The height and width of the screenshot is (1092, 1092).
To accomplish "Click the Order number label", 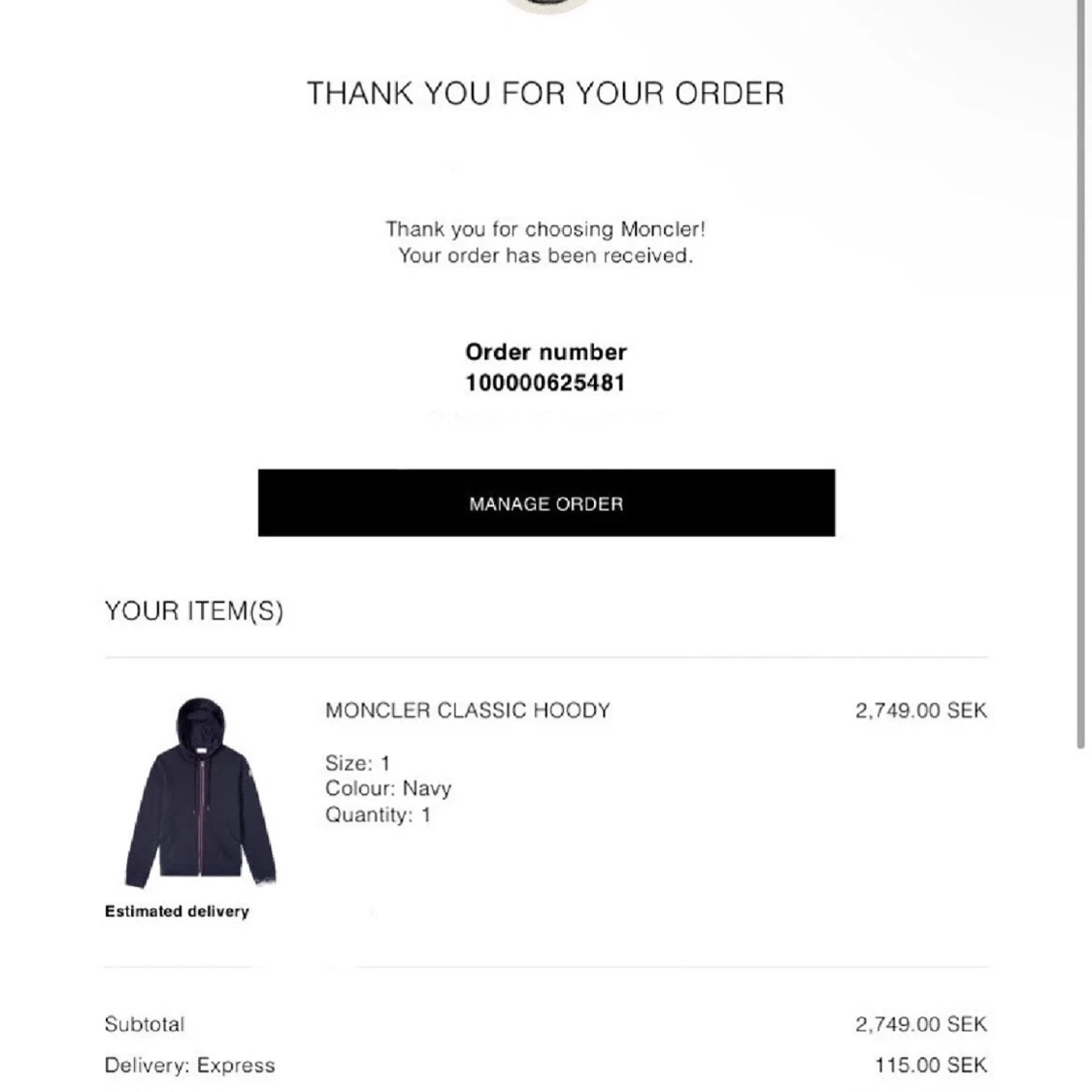I will pos(546,351).
